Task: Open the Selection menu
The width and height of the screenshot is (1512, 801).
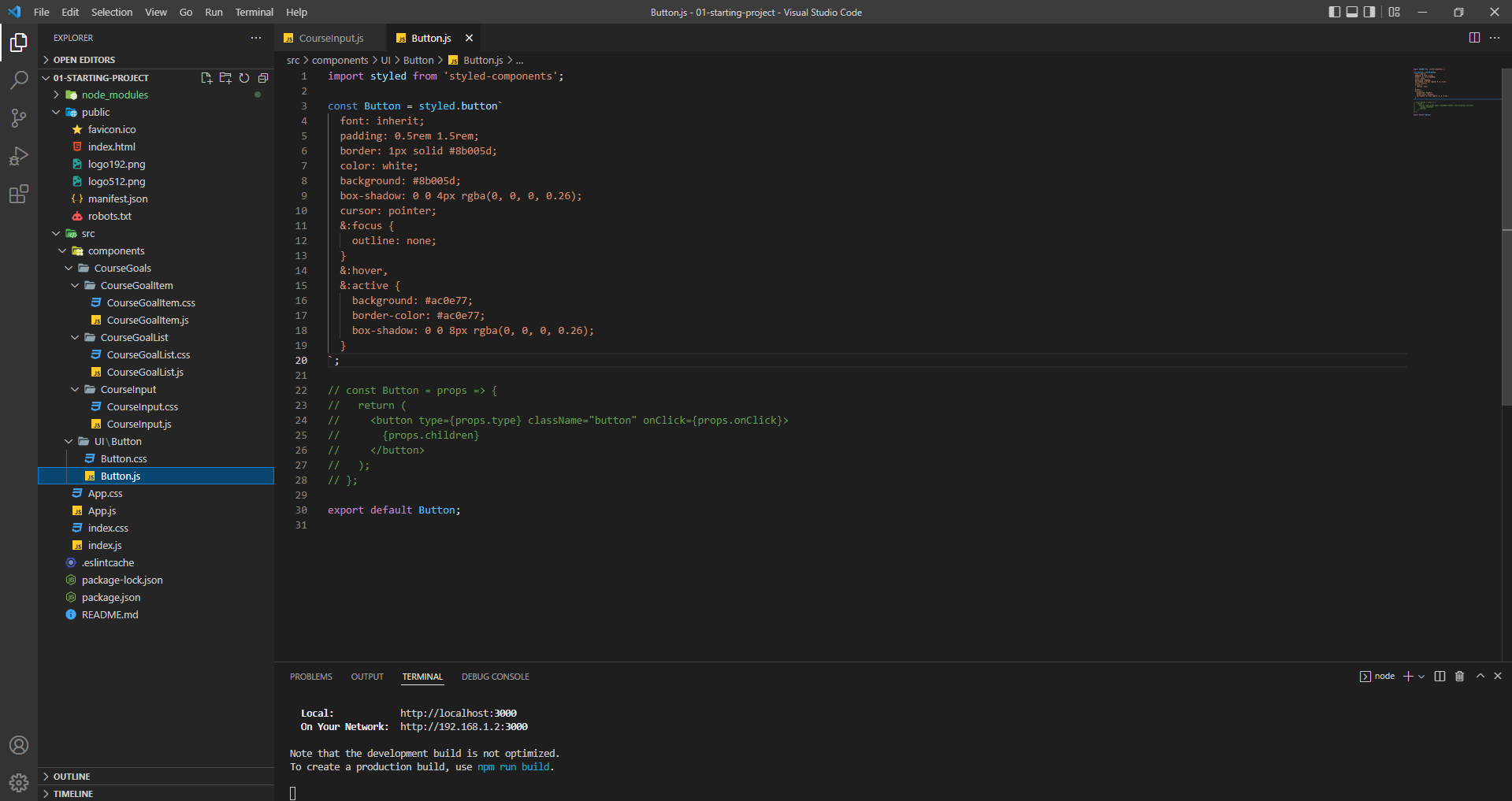Action: point(112,12)
